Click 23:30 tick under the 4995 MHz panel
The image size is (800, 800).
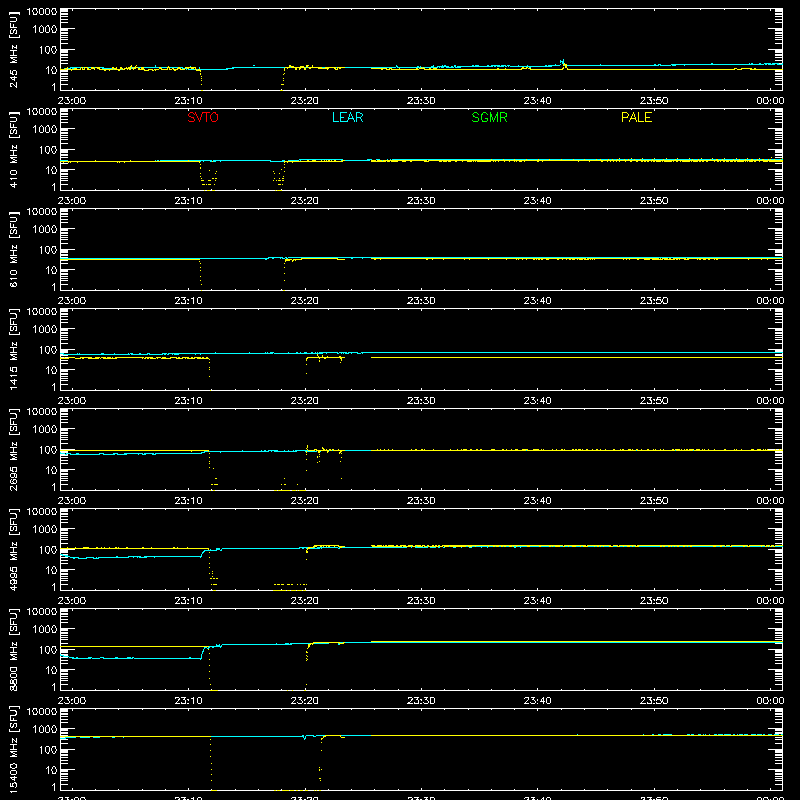421,601
